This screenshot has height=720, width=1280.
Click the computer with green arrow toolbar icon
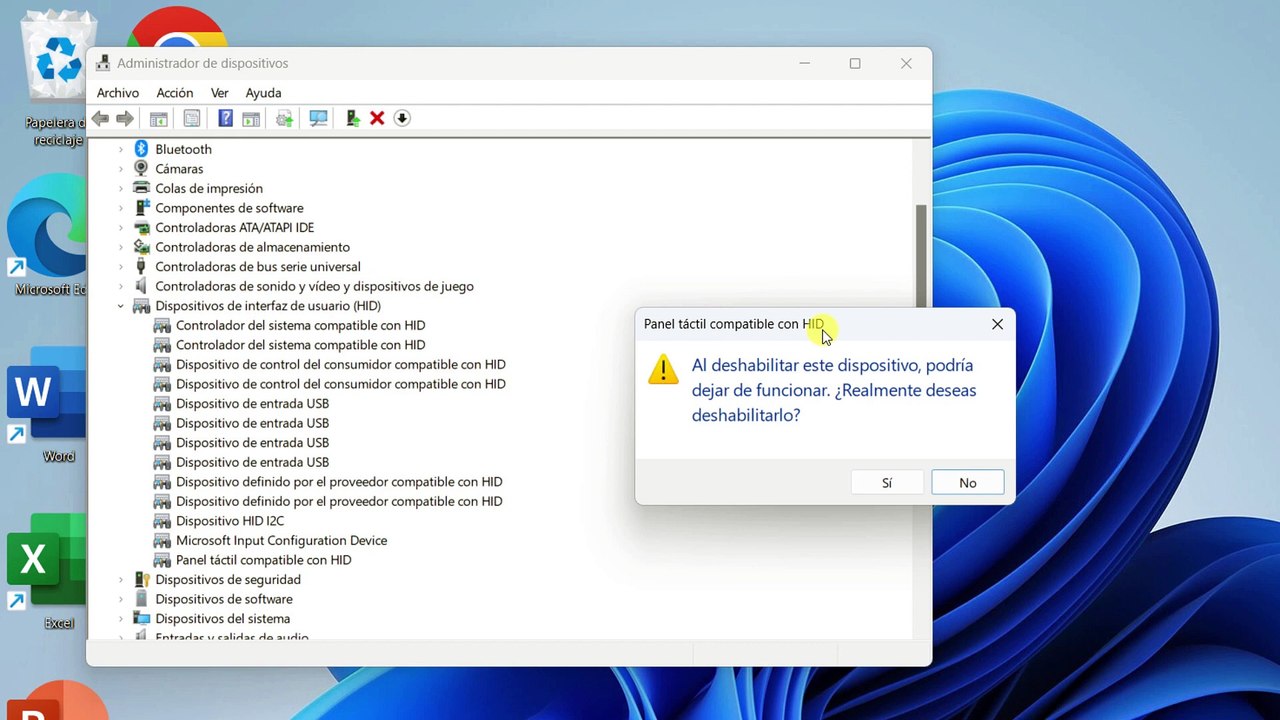[352, 118]
